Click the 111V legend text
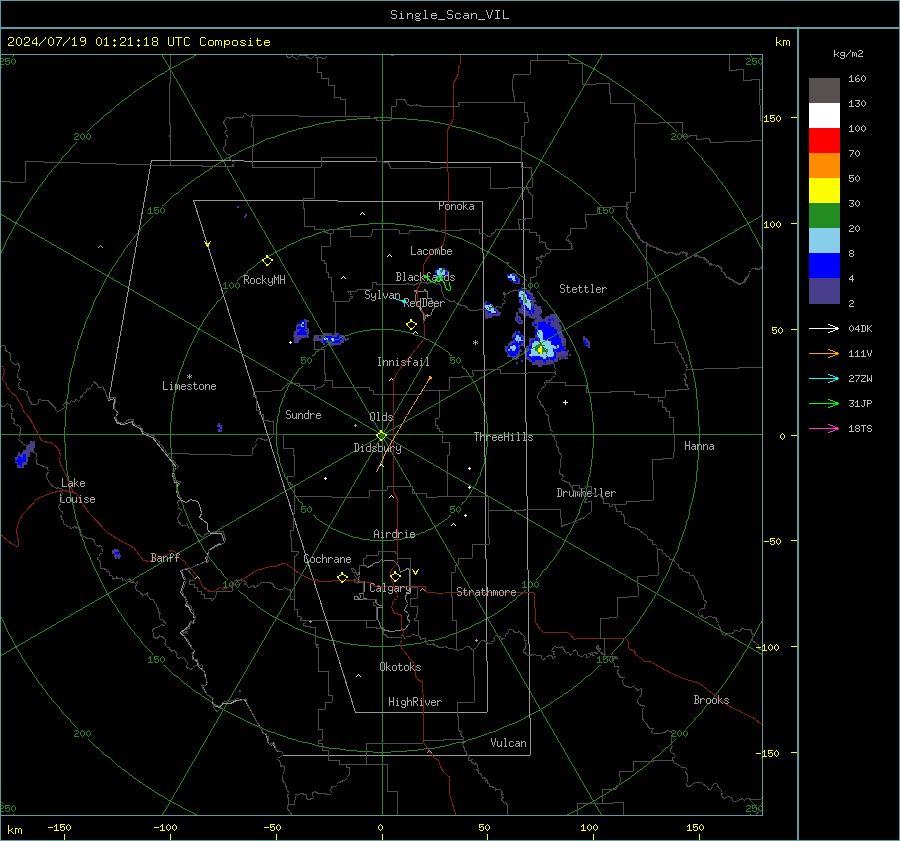The height and width of the screenshot is (841, 900). (860, 354)
